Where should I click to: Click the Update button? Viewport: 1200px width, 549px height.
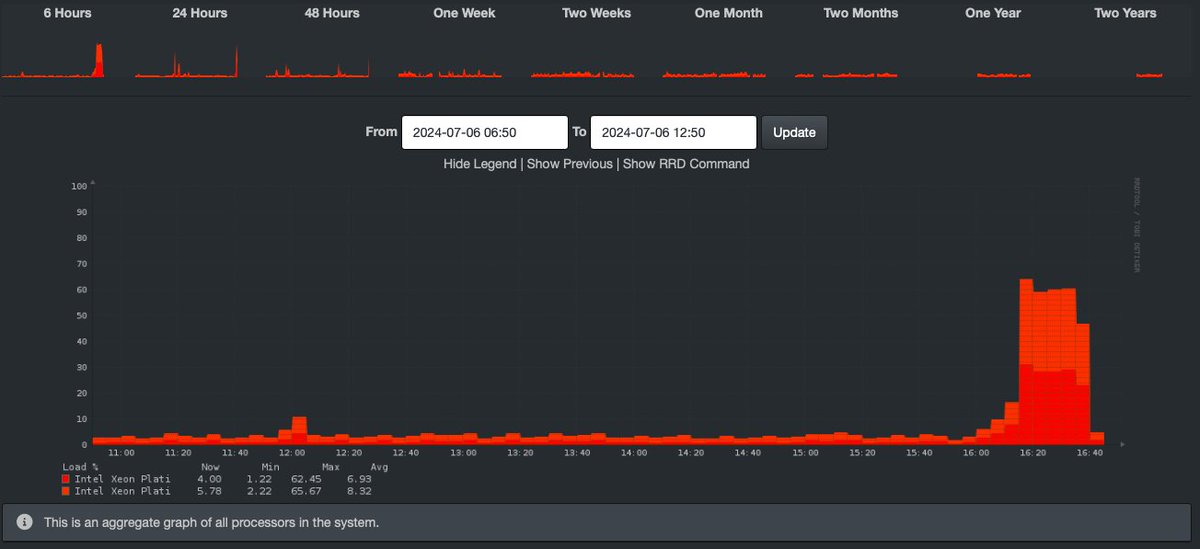[794, 132]
